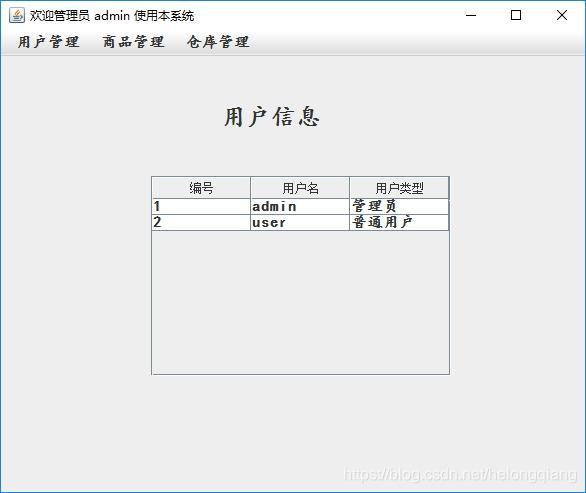This screenshot has height=493, width=586.
Task: Click the 用户名 column header
Action: (x=300, y=188)
